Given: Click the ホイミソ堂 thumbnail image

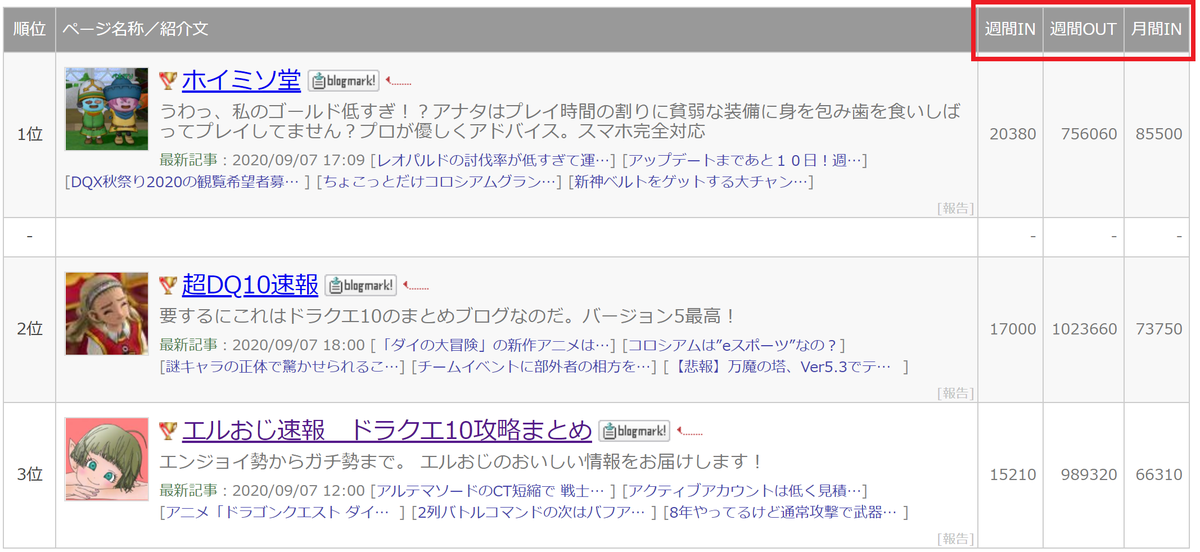Looking at the screenshot, I should tap(107, 109).
